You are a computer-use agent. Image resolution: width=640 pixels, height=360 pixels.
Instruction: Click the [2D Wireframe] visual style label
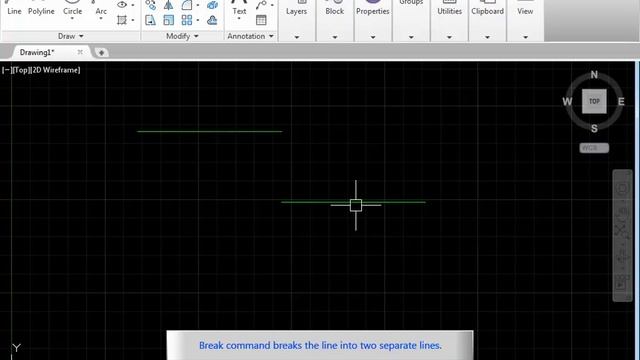click(56, 70)
